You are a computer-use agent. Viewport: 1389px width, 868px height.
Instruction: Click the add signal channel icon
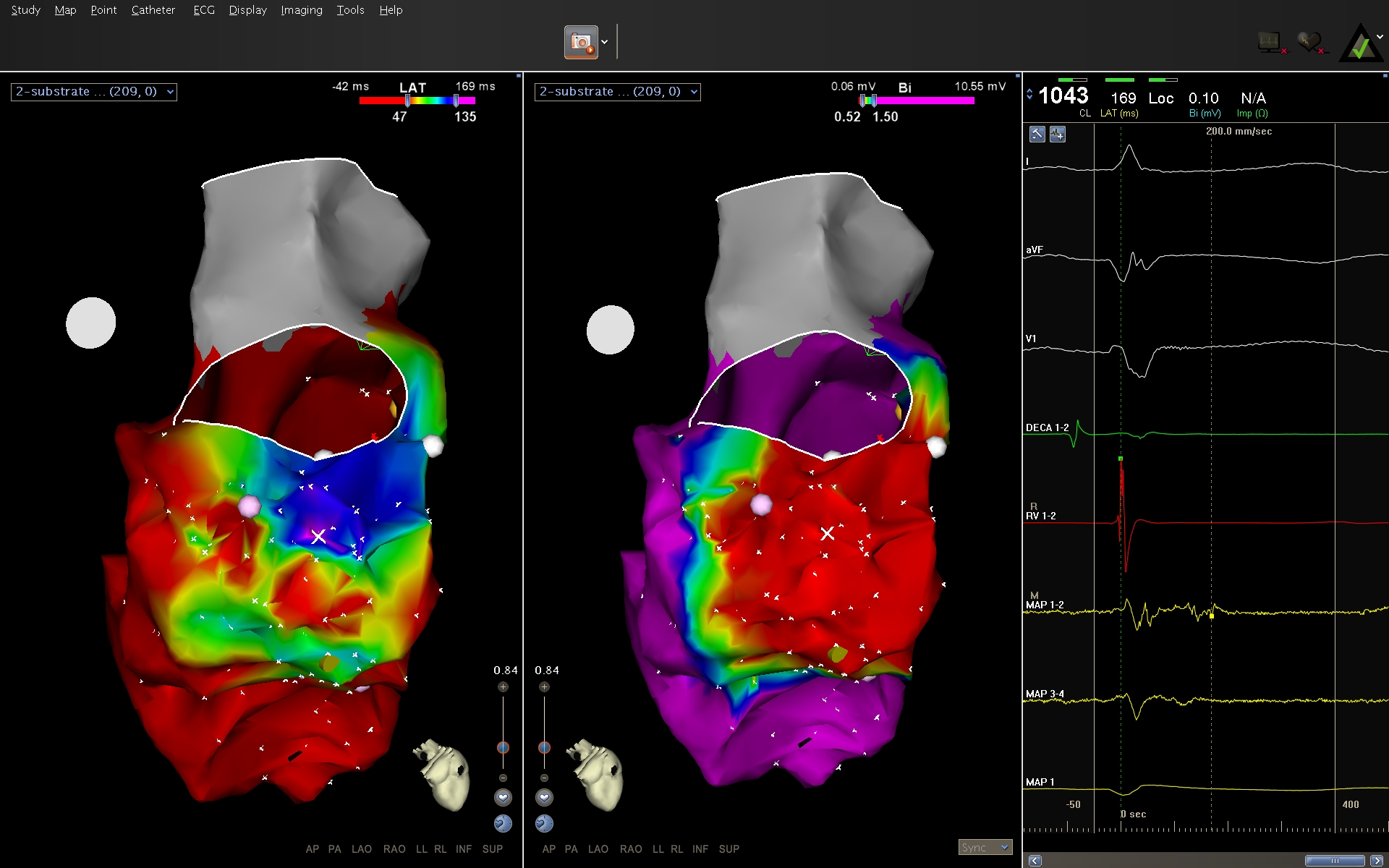pyautogui.click(x=1058, y=134)
